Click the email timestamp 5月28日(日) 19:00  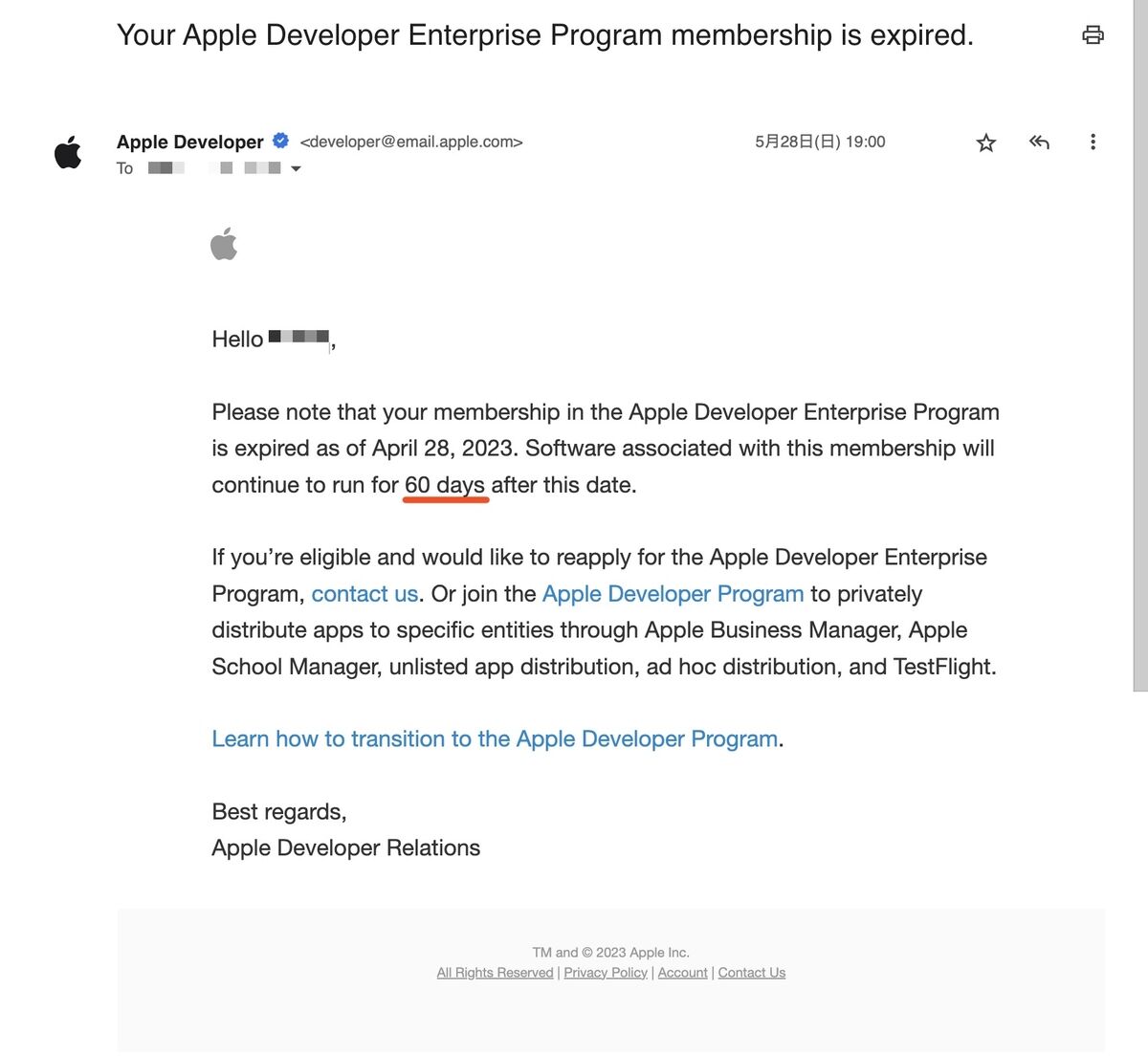click(820, 142)
